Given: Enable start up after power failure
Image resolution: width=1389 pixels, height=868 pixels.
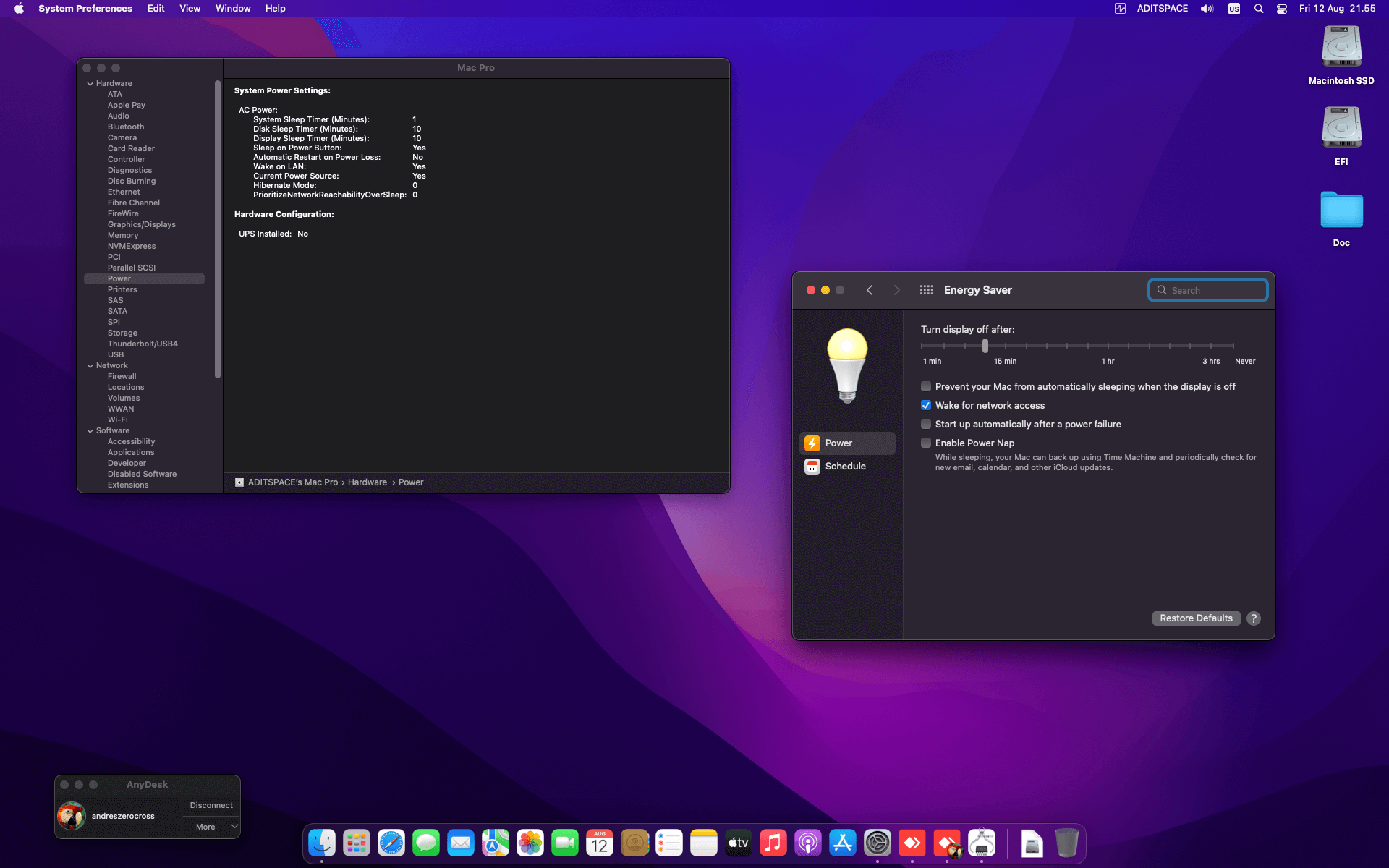Looking at the screenshot, I should tap(926, 424).
